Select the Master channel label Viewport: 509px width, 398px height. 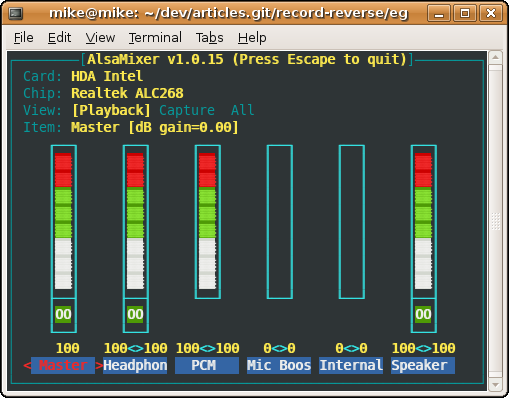63,365
